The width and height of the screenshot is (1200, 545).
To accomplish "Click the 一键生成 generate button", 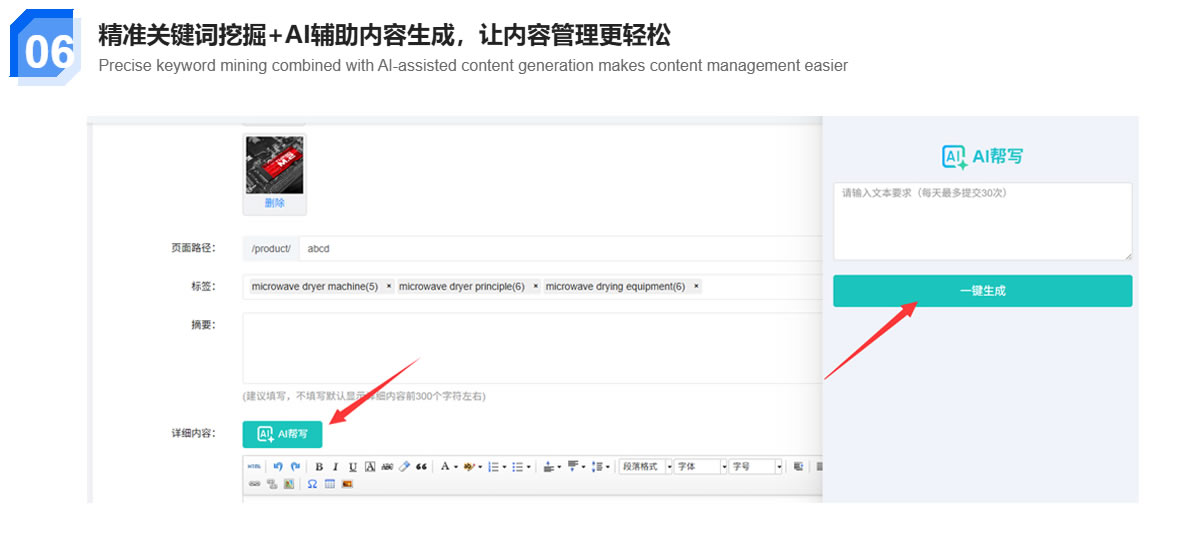I will [x=982, y=291].
